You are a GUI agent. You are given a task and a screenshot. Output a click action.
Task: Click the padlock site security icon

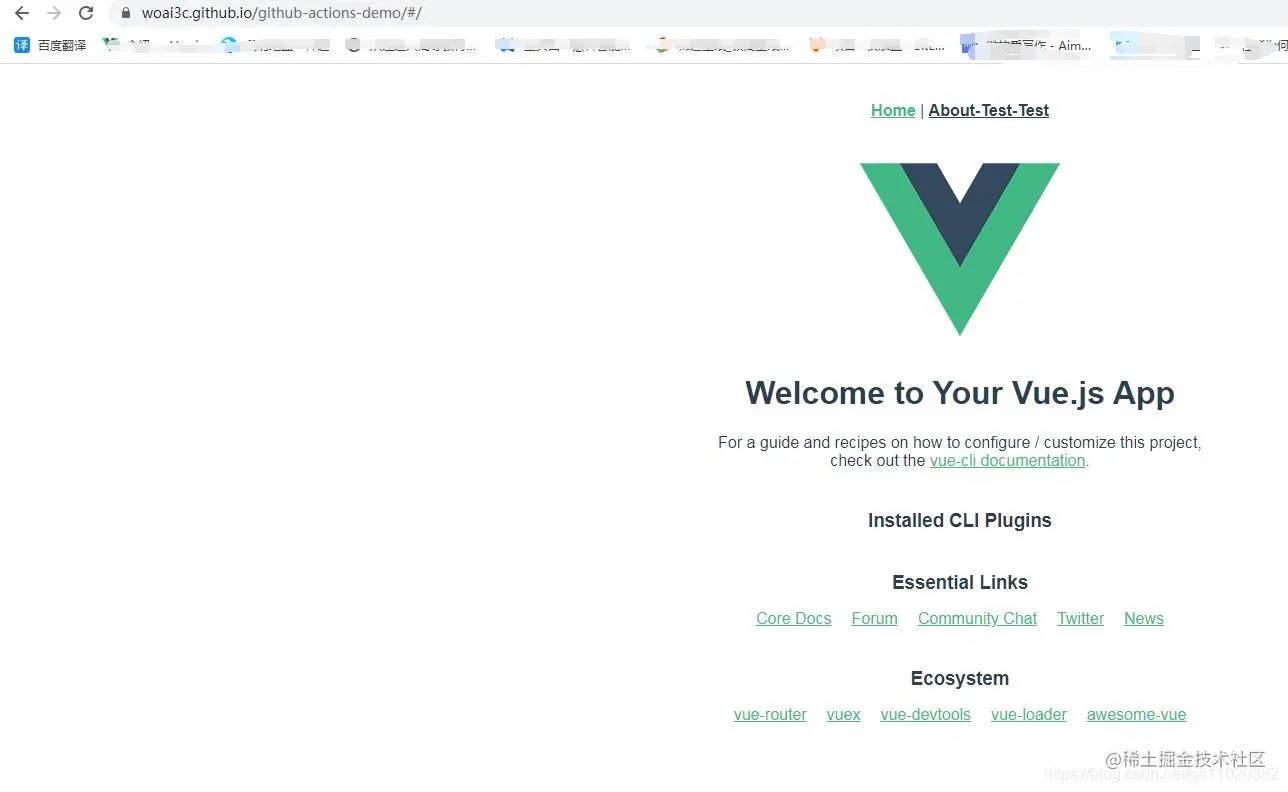tap(125, 13)
